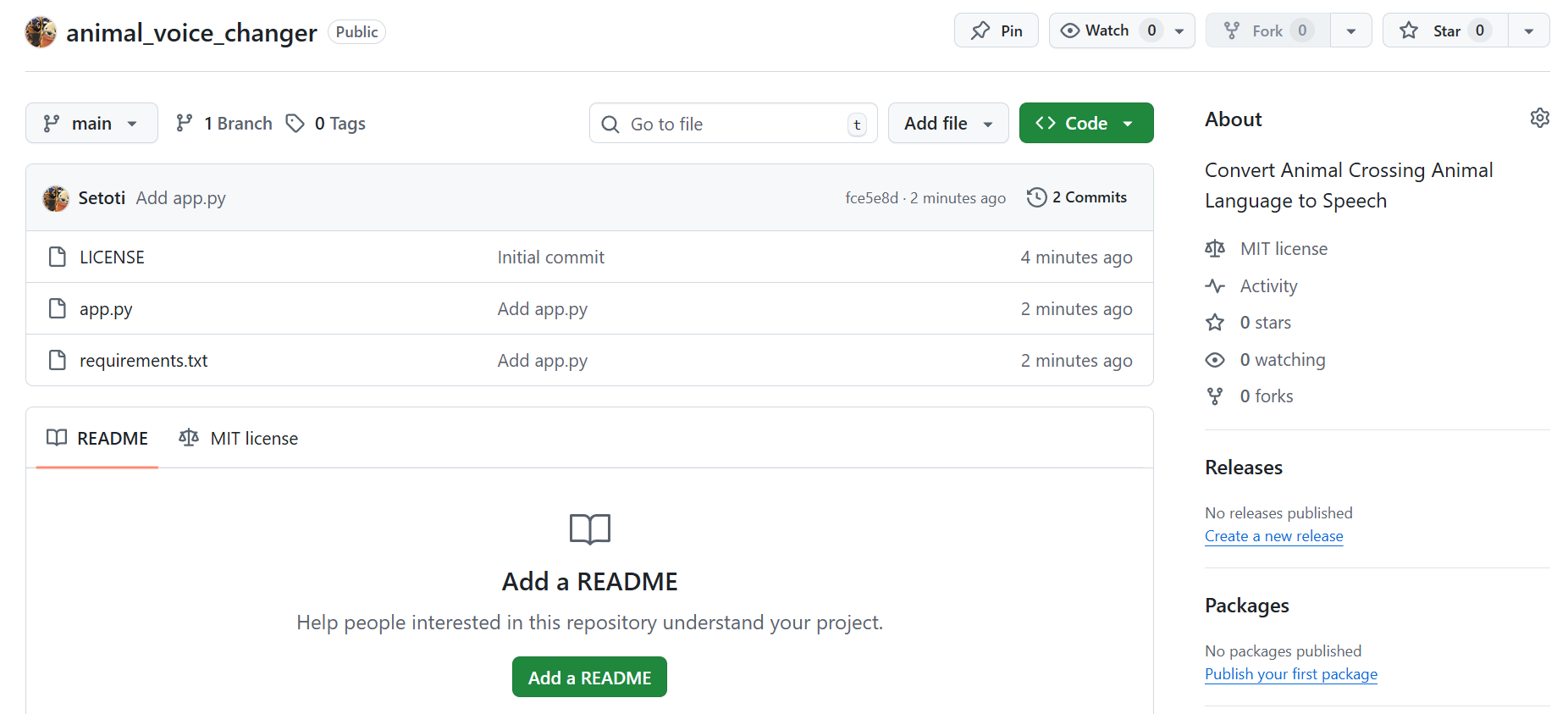Click the branch icon next to 1 Branch

pyautogui.click(x=184, y=124)
